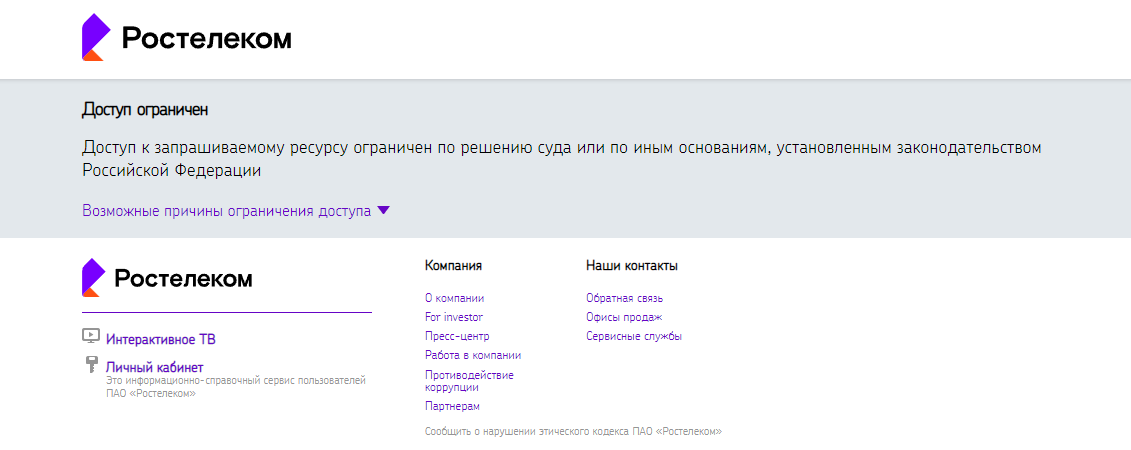1131x450 pixels.
Task: Click the Доступ ограничен heading
Action: (145, 110)
